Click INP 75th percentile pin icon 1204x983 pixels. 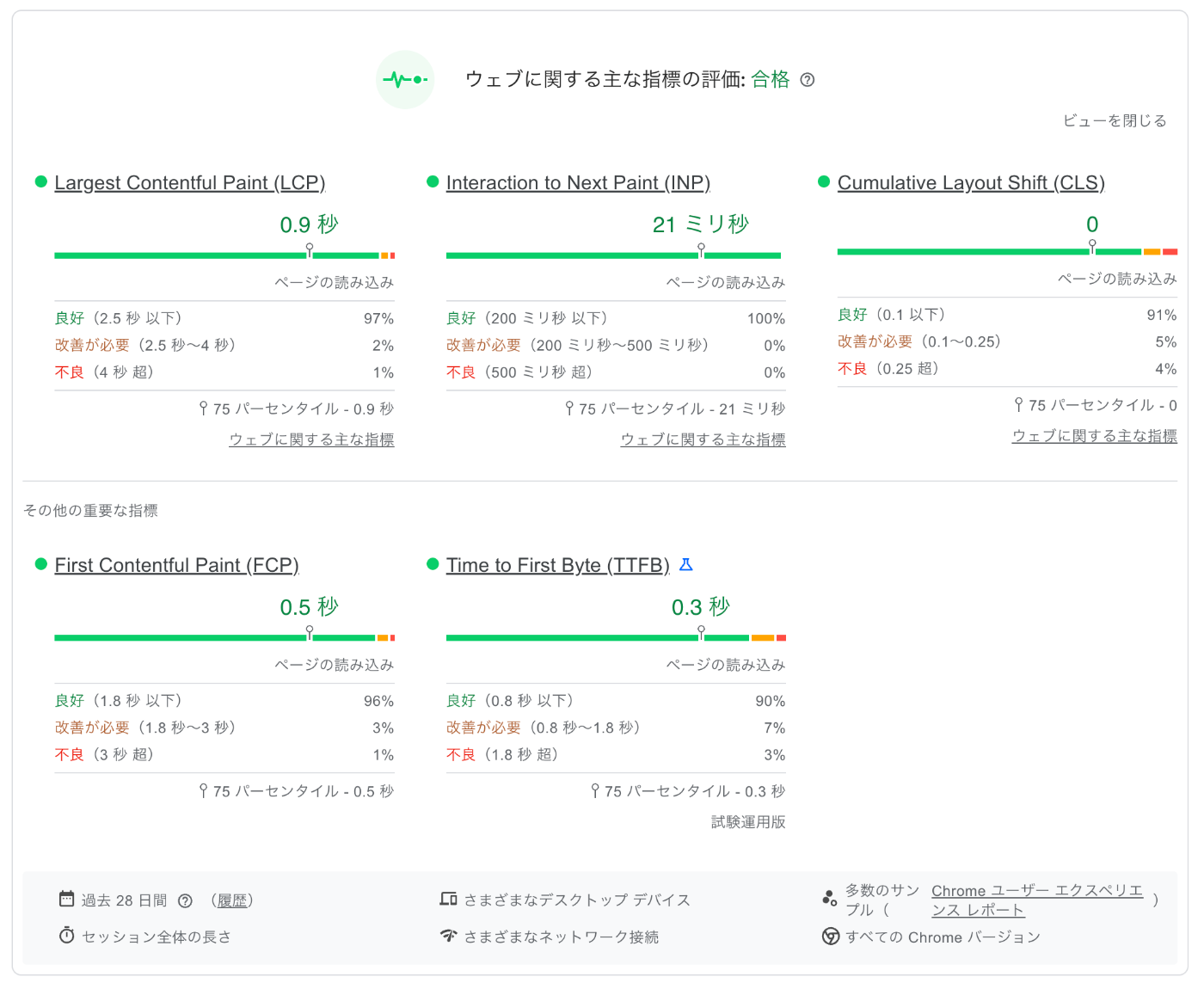click(569, 409)
